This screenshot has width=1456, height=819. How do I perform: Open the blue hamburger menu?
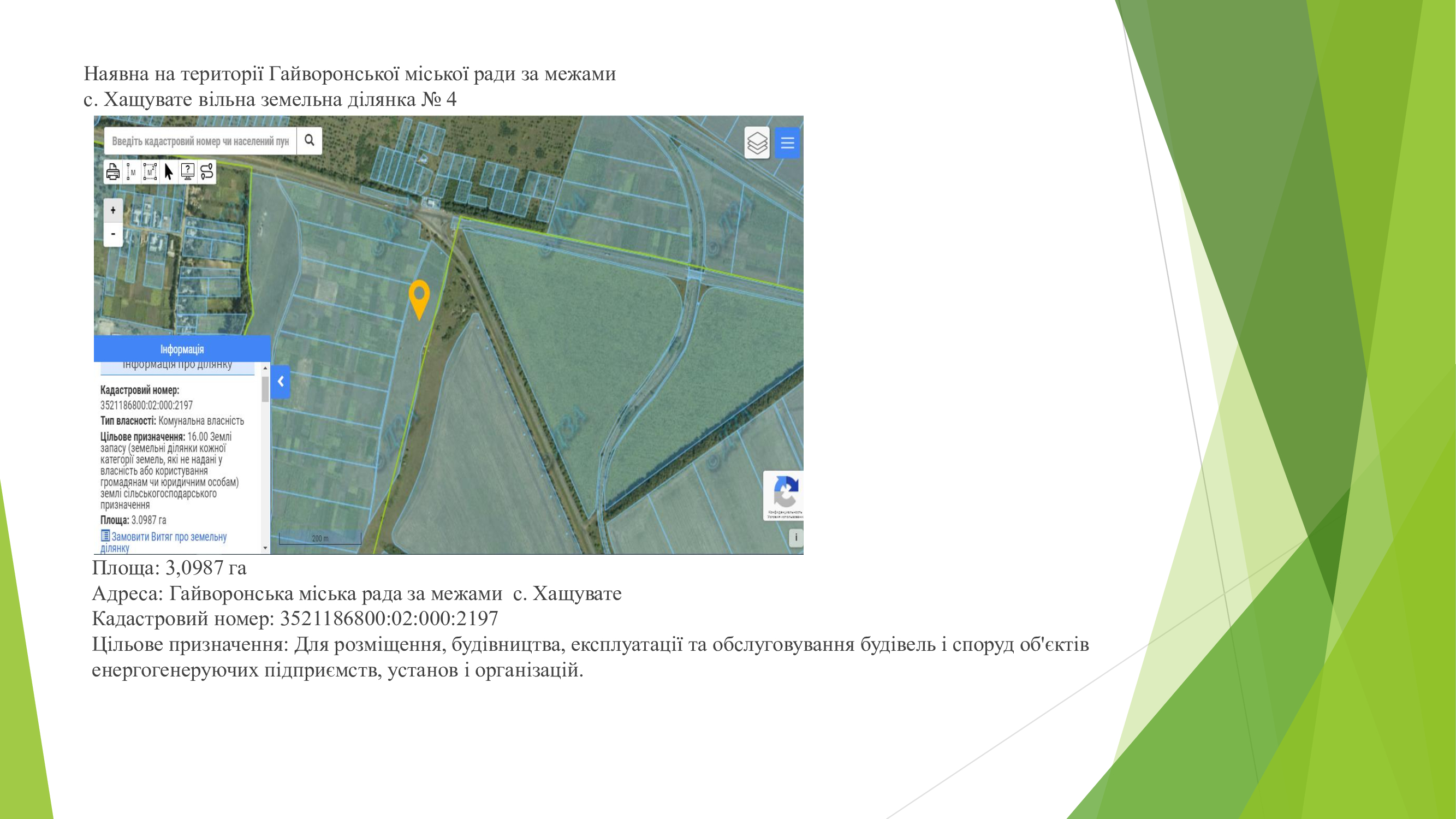point(787,143)
